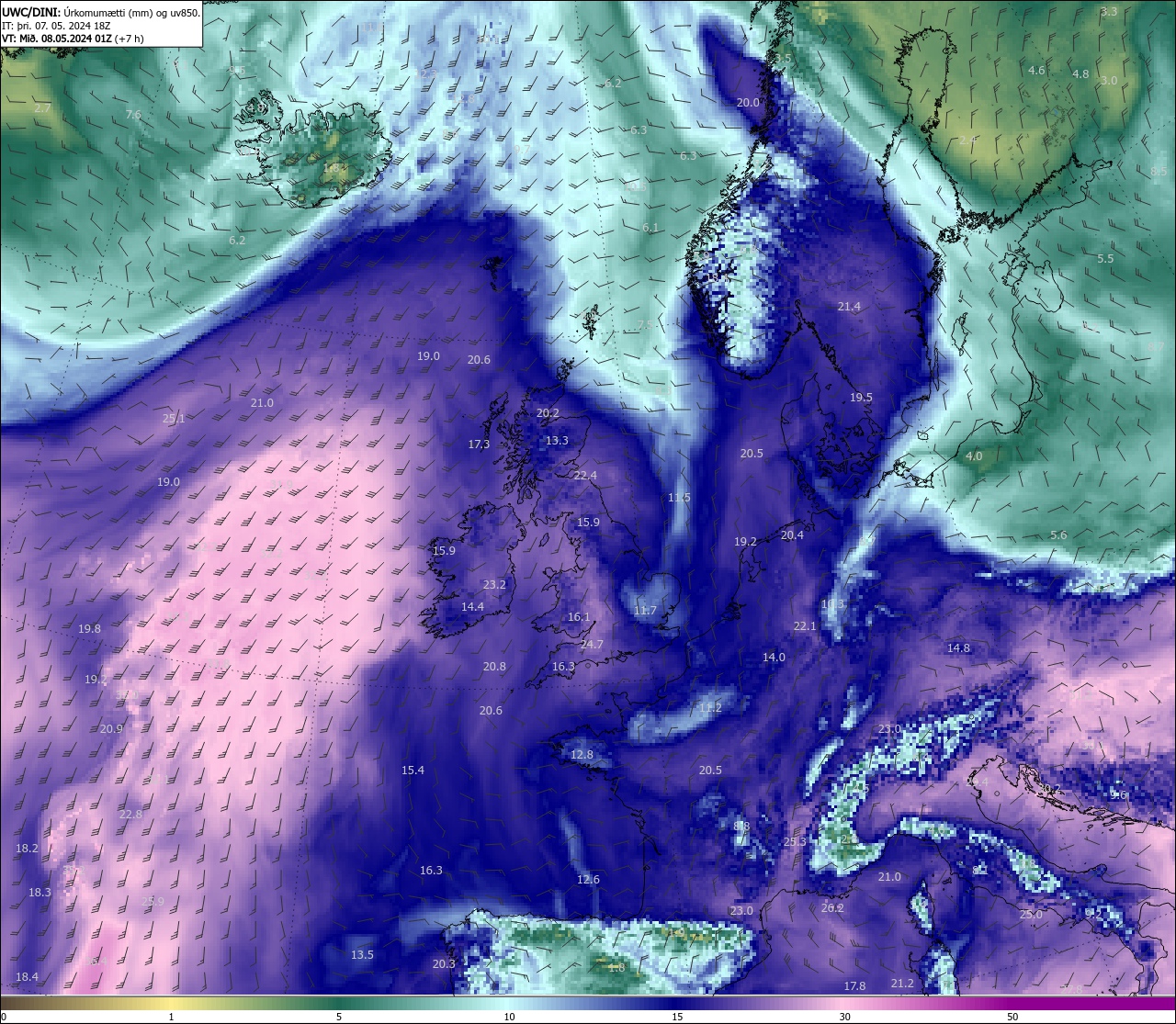Click the 22.4 value label
Viewport: 1176px width, 1024px height.
point(585,475)
